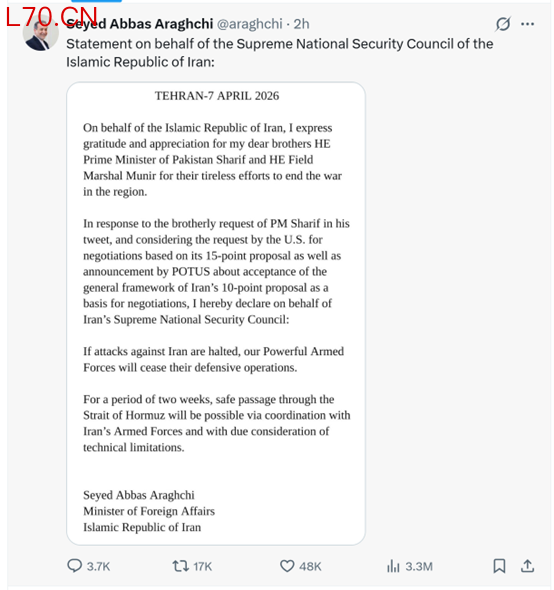This screenshot has height=590, width=554.
Task: Open the post via the 2h timestamp
Action: (301, 24)
